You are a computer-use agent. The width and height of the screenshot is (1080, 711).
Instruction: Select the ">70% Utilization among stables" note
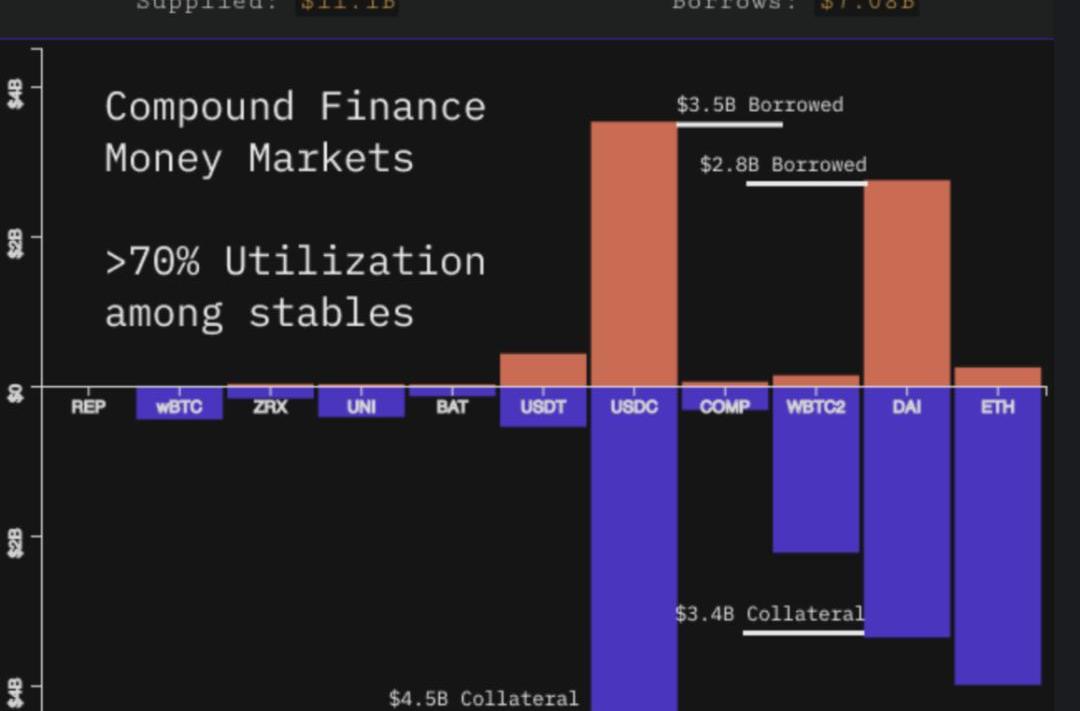click(295, 287)
